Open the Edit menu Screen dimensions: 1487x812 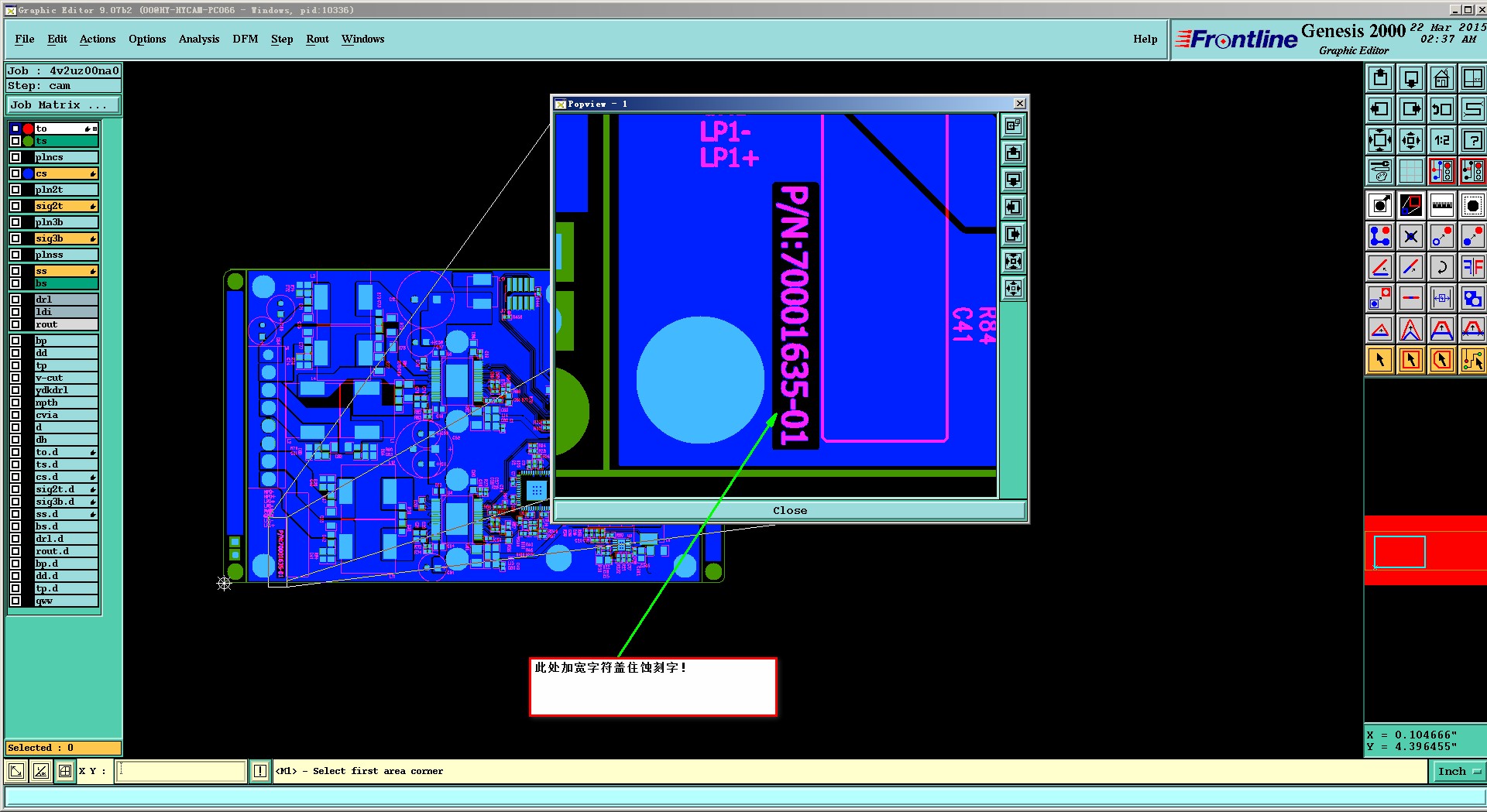[57, 39]
